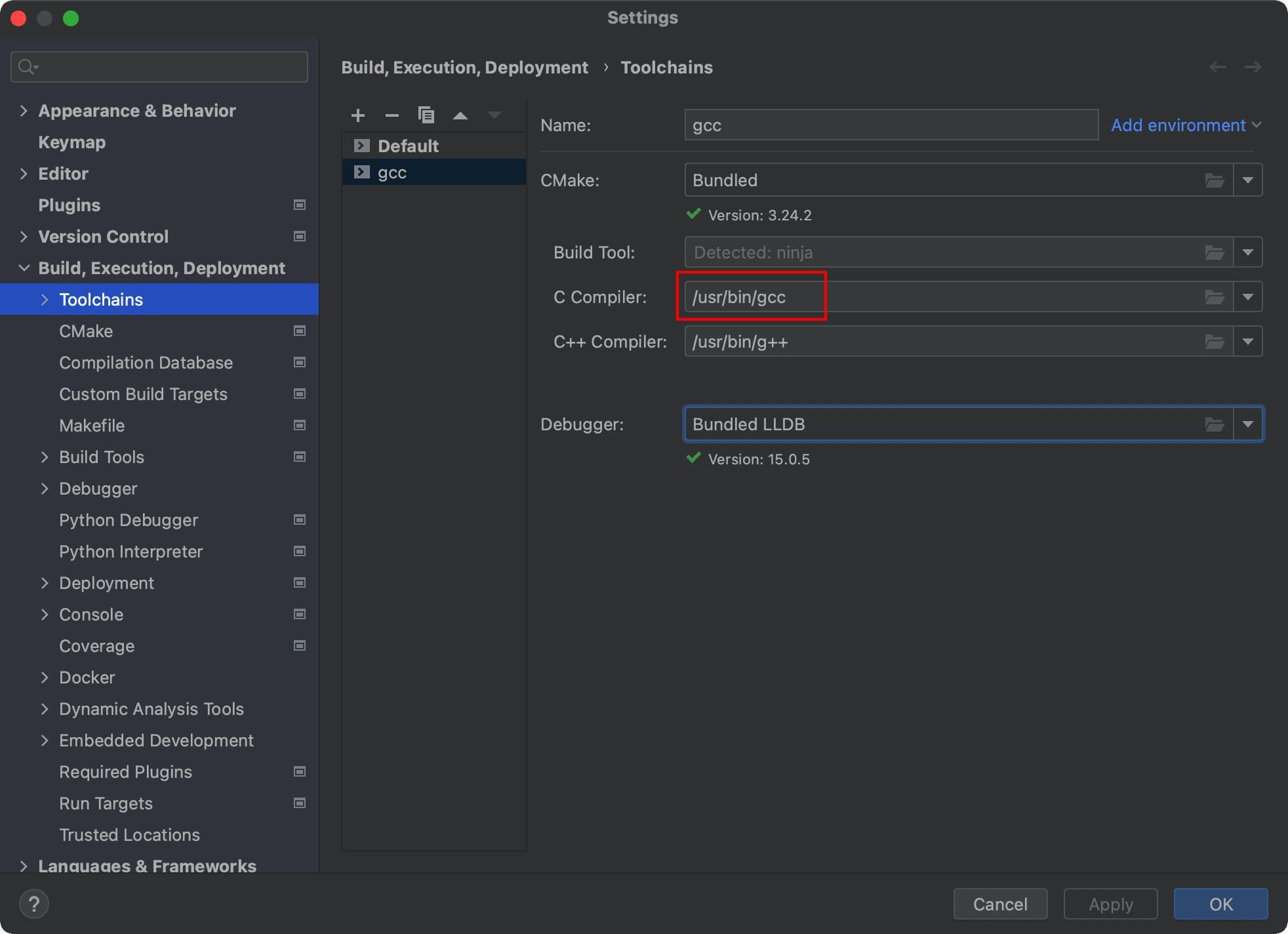This screenshot has width=1288, height=934.
Task: Click browse folder icon in CMake field
Action: tap(1215, 180)
